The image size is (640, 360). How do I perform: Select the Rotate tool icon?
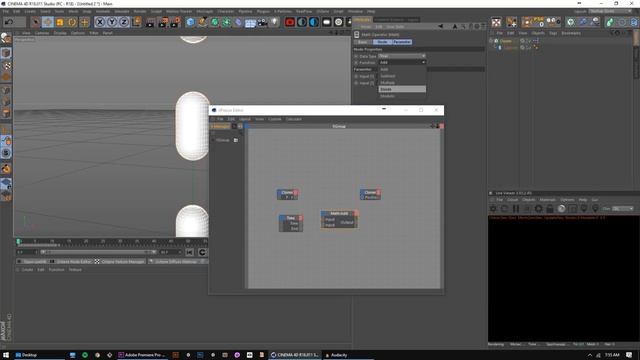click(72, 22)
